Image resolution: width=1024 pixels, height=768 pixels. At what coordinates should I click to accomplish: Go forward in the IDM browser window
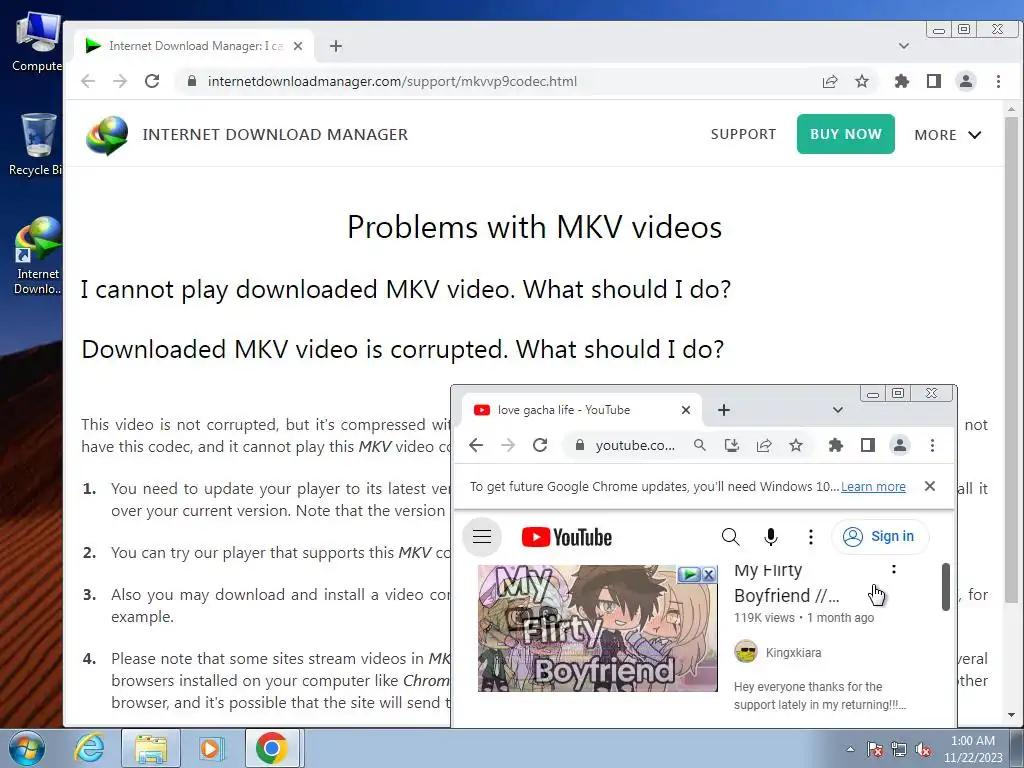coord(120,81)
